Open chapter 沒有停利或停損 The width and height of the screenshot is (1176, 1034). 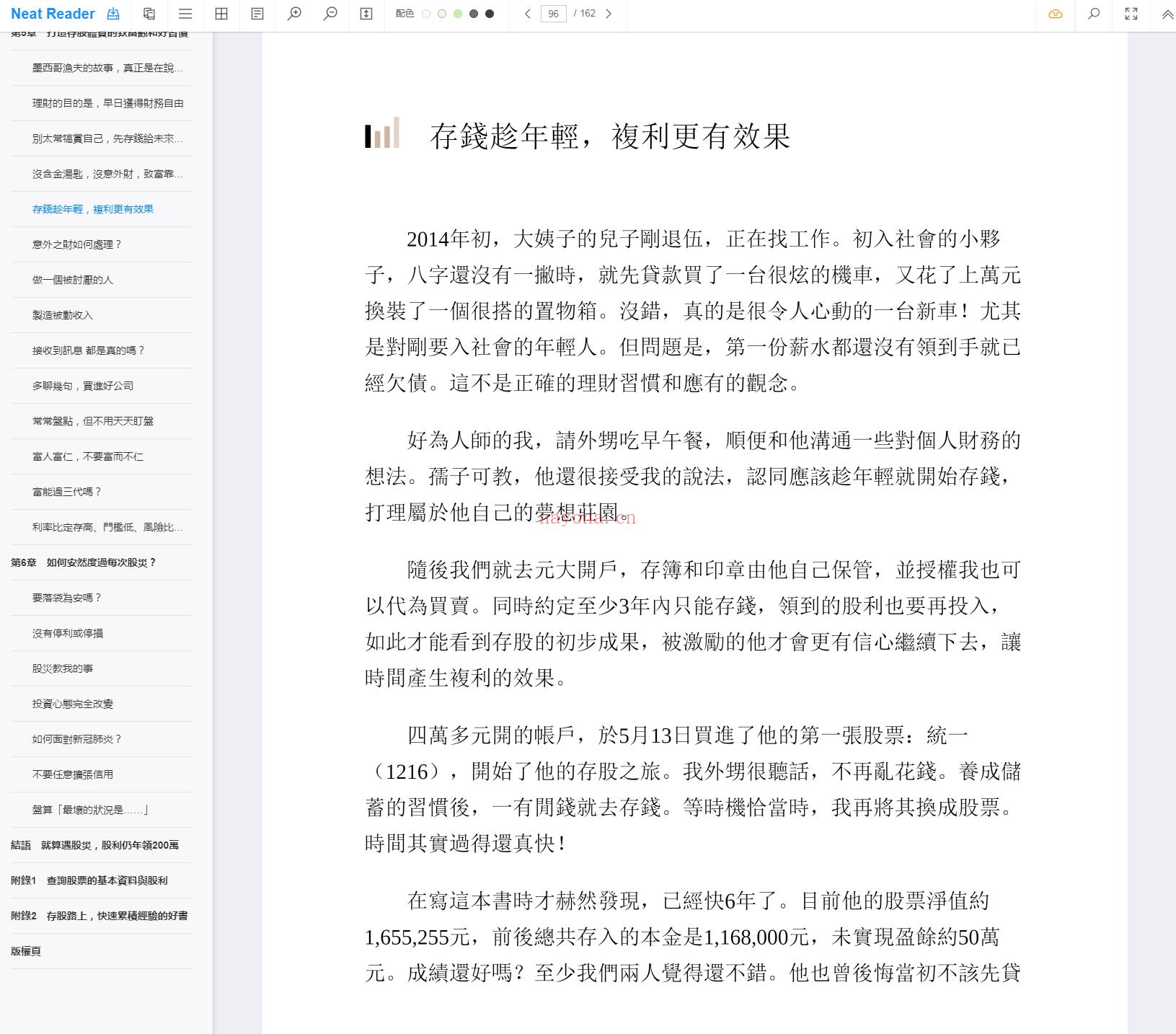pos(68,633)
